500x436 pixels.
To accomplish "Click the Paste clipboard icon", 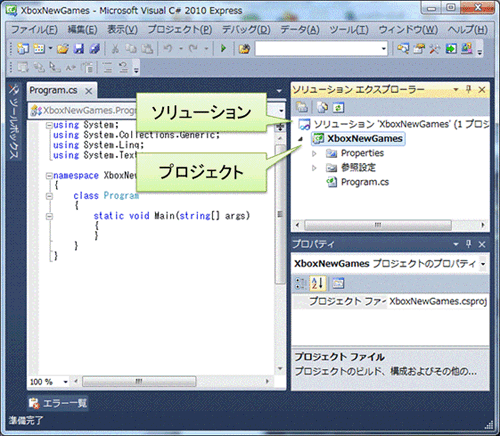I will [147, 49].
